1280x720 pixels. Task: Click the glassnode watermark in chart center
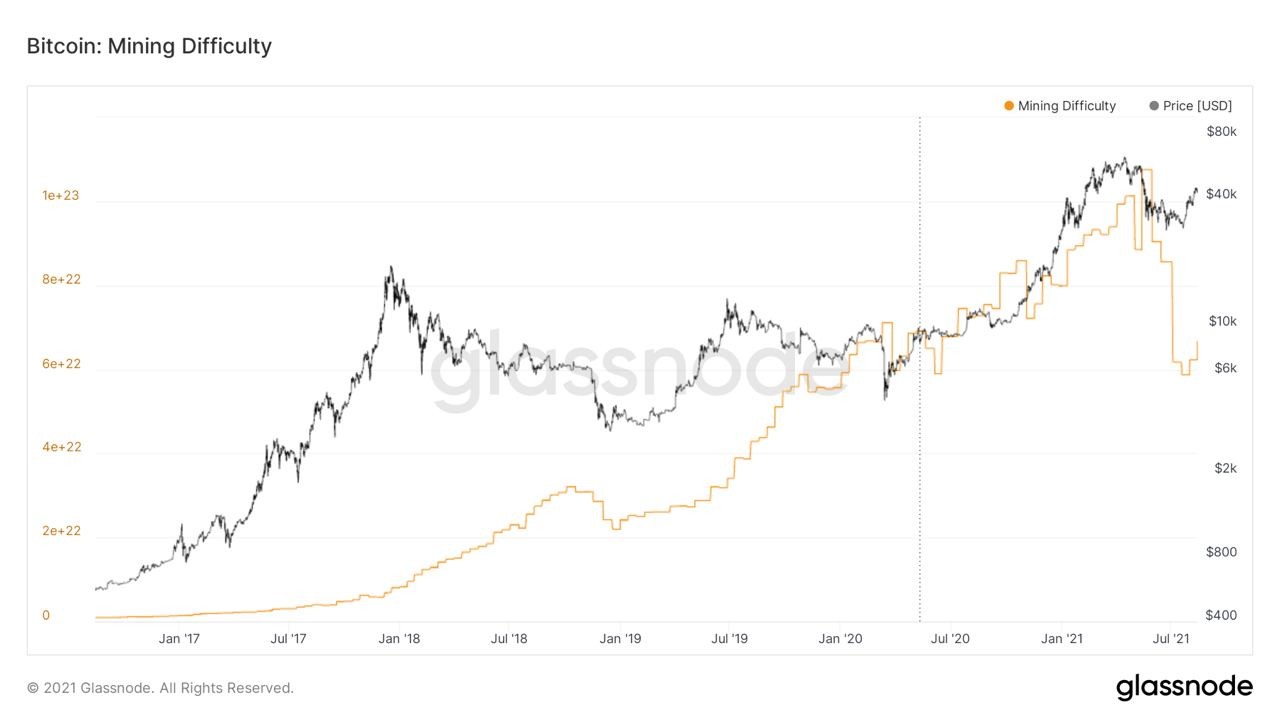pyautogui.click(x=640, y=370)
